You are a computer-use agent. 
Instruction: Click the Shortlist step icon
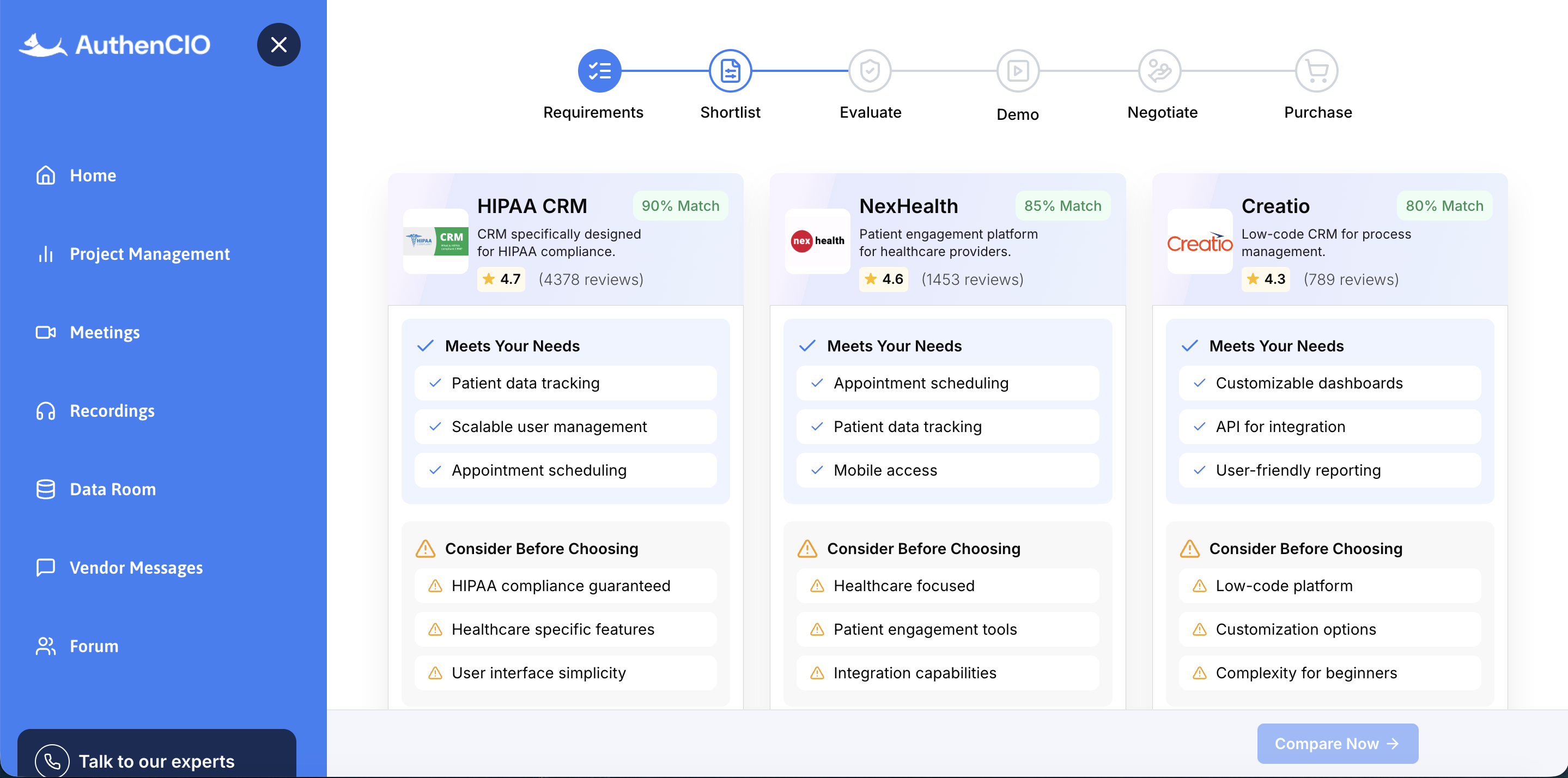730,71
